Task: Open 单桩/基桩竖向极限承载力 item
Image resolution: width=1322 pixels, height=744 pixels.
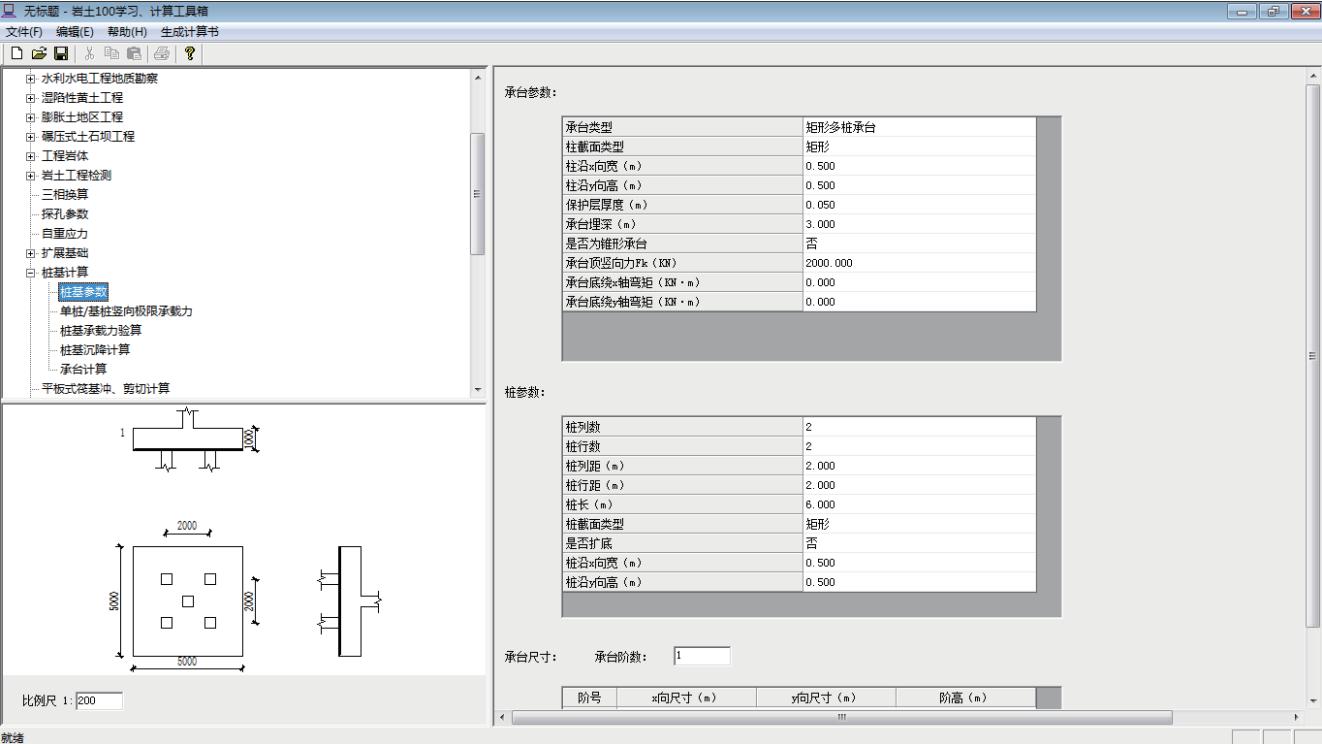Action: (126, 311)
